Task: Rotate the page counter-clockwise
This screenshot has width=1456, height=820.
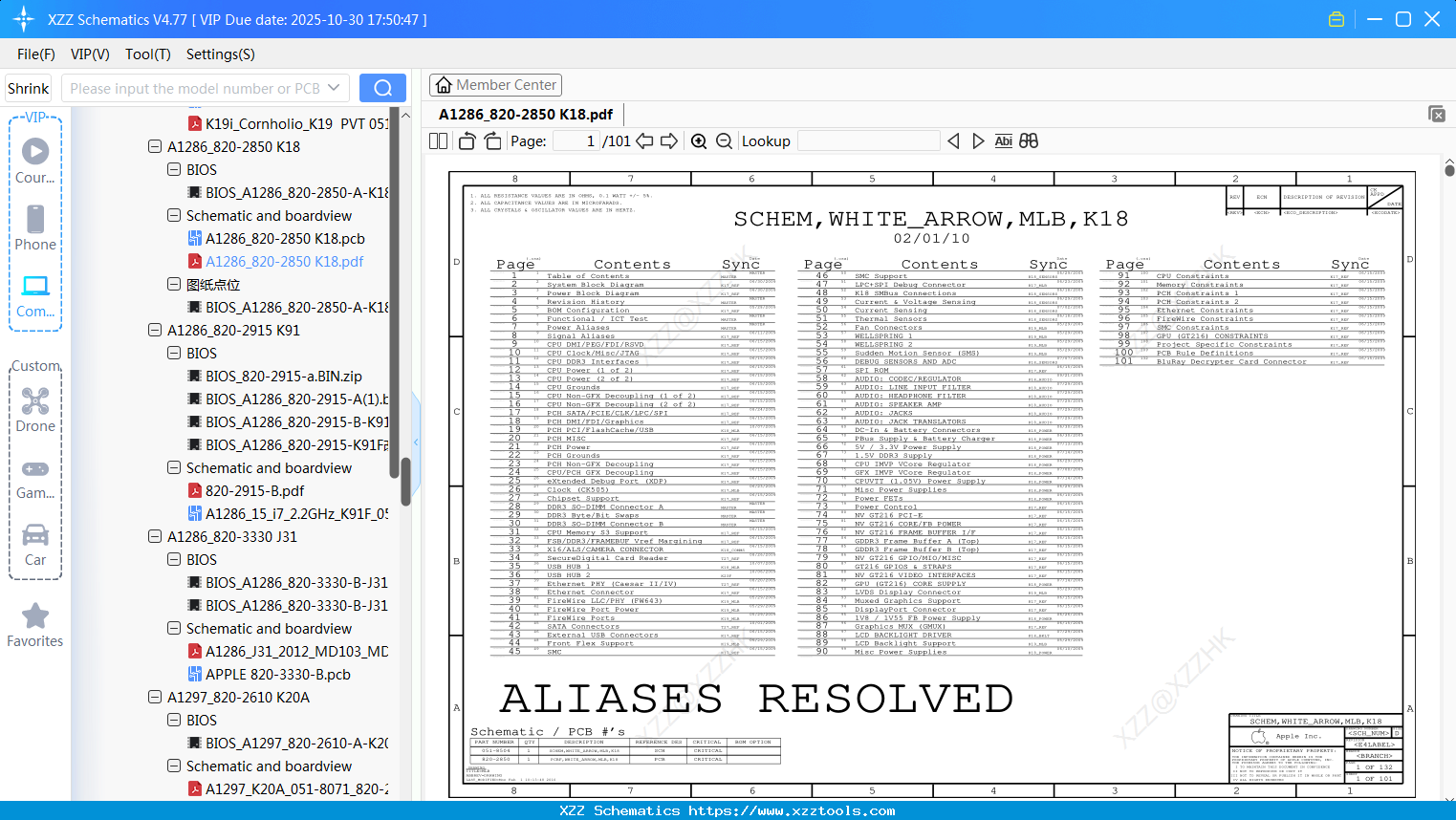Action: 467,141
